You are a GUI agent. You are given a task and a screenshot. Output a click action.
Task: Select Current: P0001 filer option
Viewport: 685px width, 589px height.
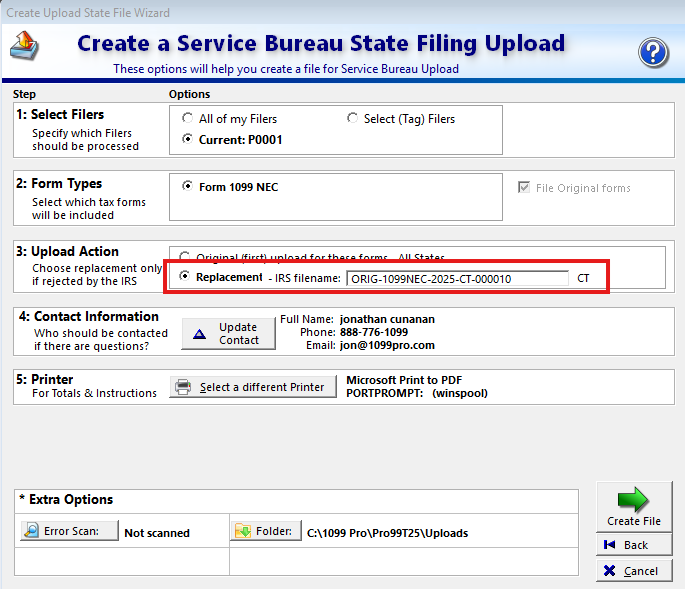186,140
